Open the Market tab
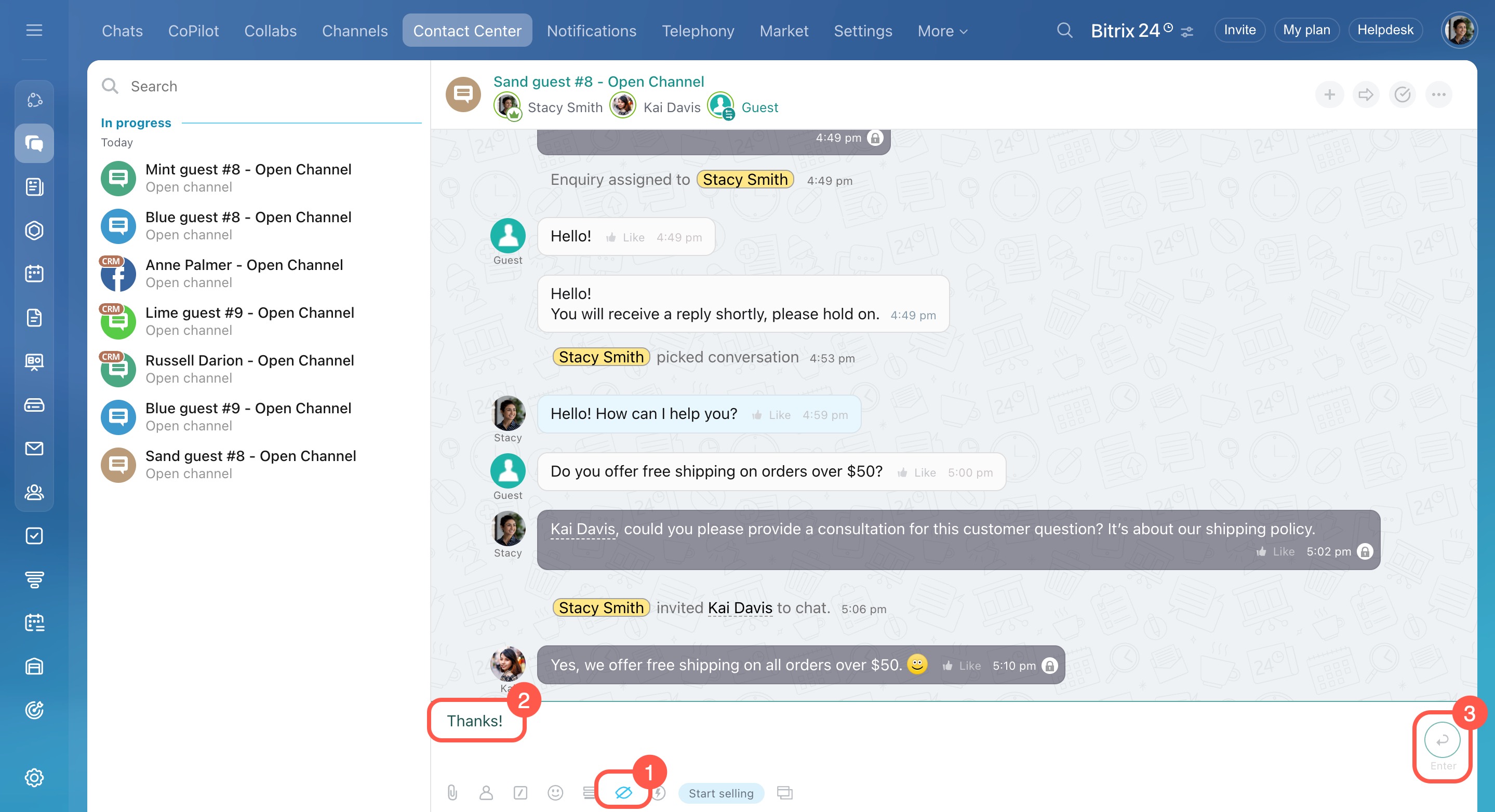Viewport: 1495px width, 812px height. pyautogui.click(x=783, y=31)
